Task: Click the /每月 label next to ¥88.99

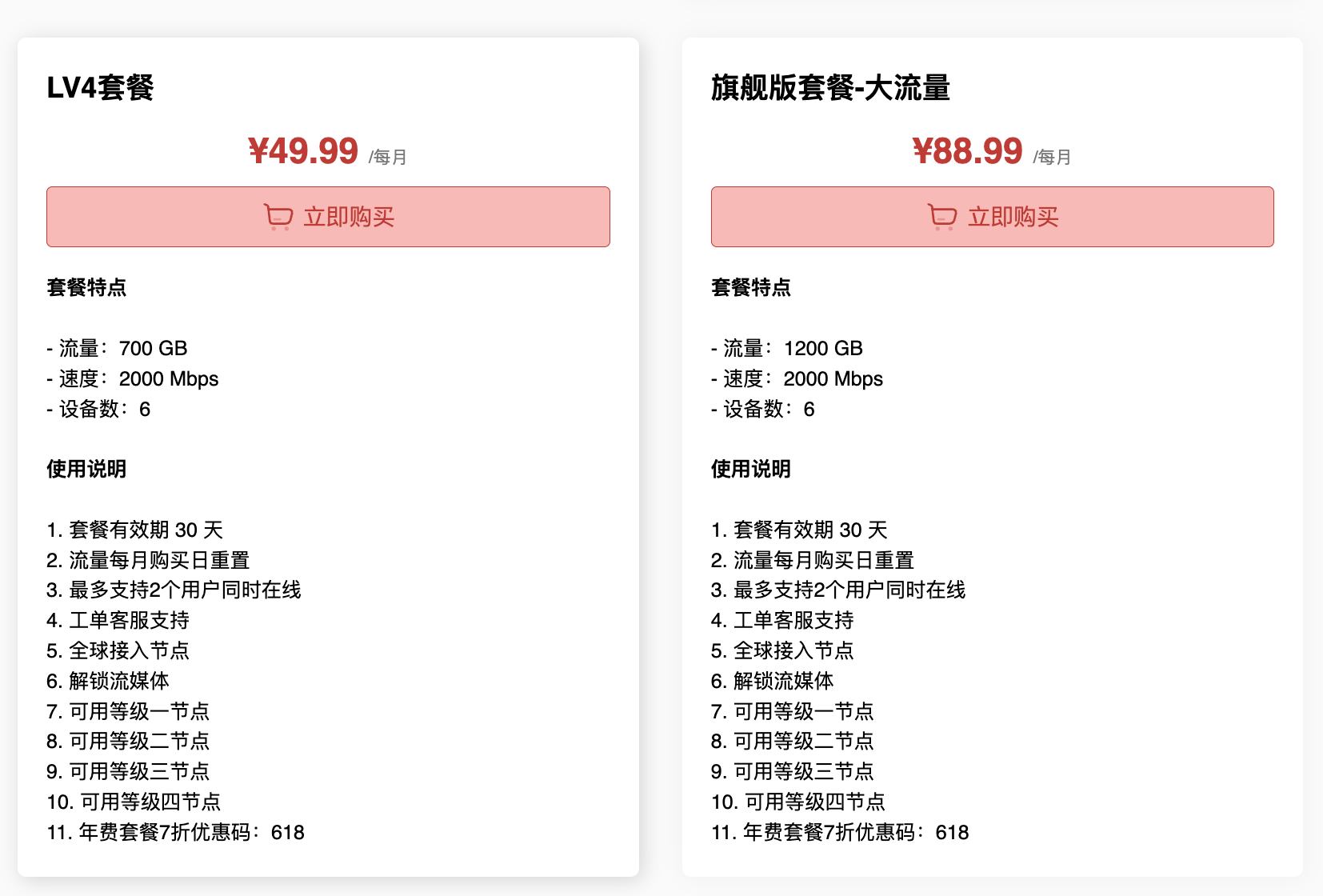Action: (1052, 157)
